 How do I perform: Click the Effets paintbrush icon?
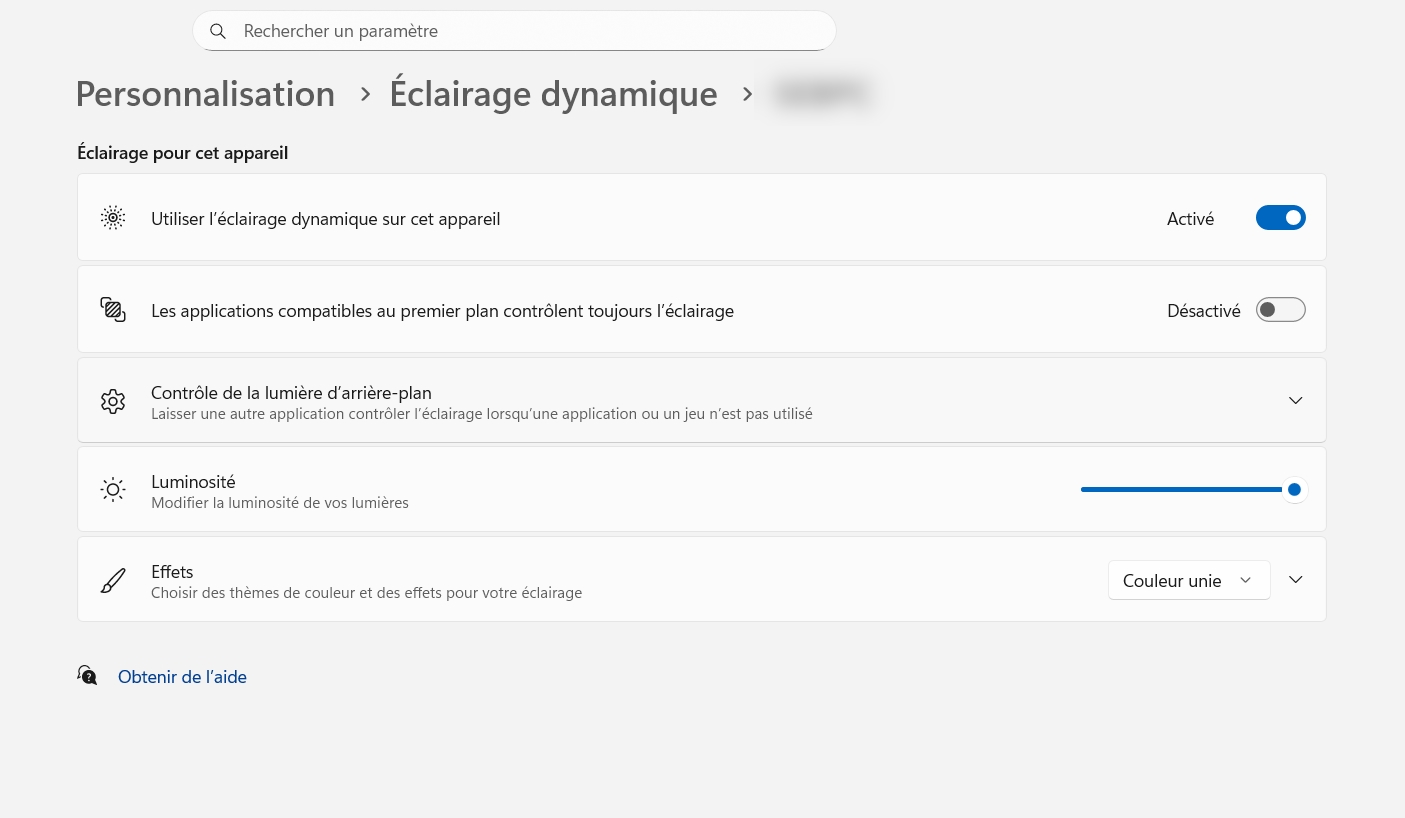[113, 581]
